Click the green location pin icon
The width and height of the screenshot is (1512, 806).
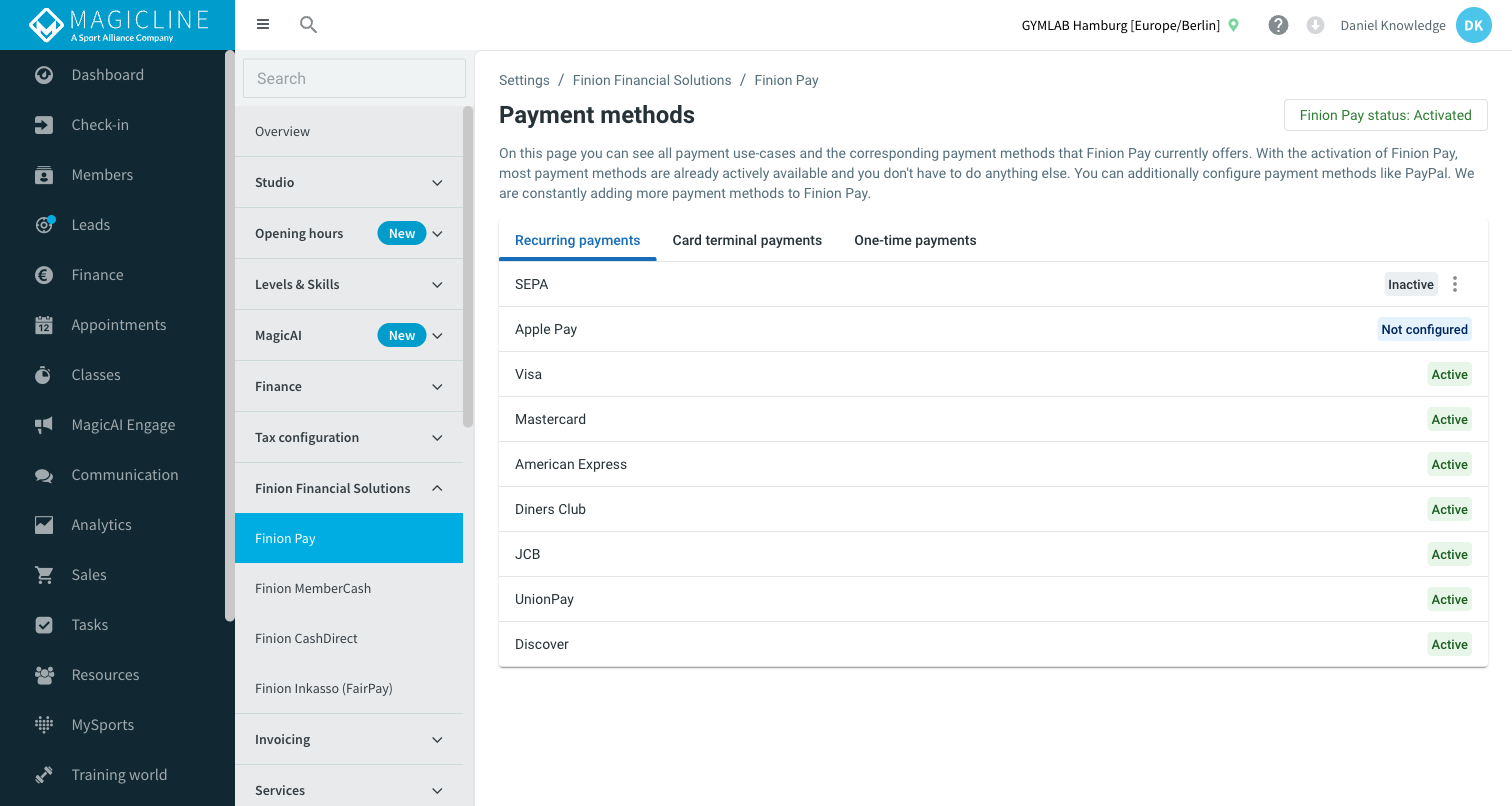click(x=1234, y=25)
